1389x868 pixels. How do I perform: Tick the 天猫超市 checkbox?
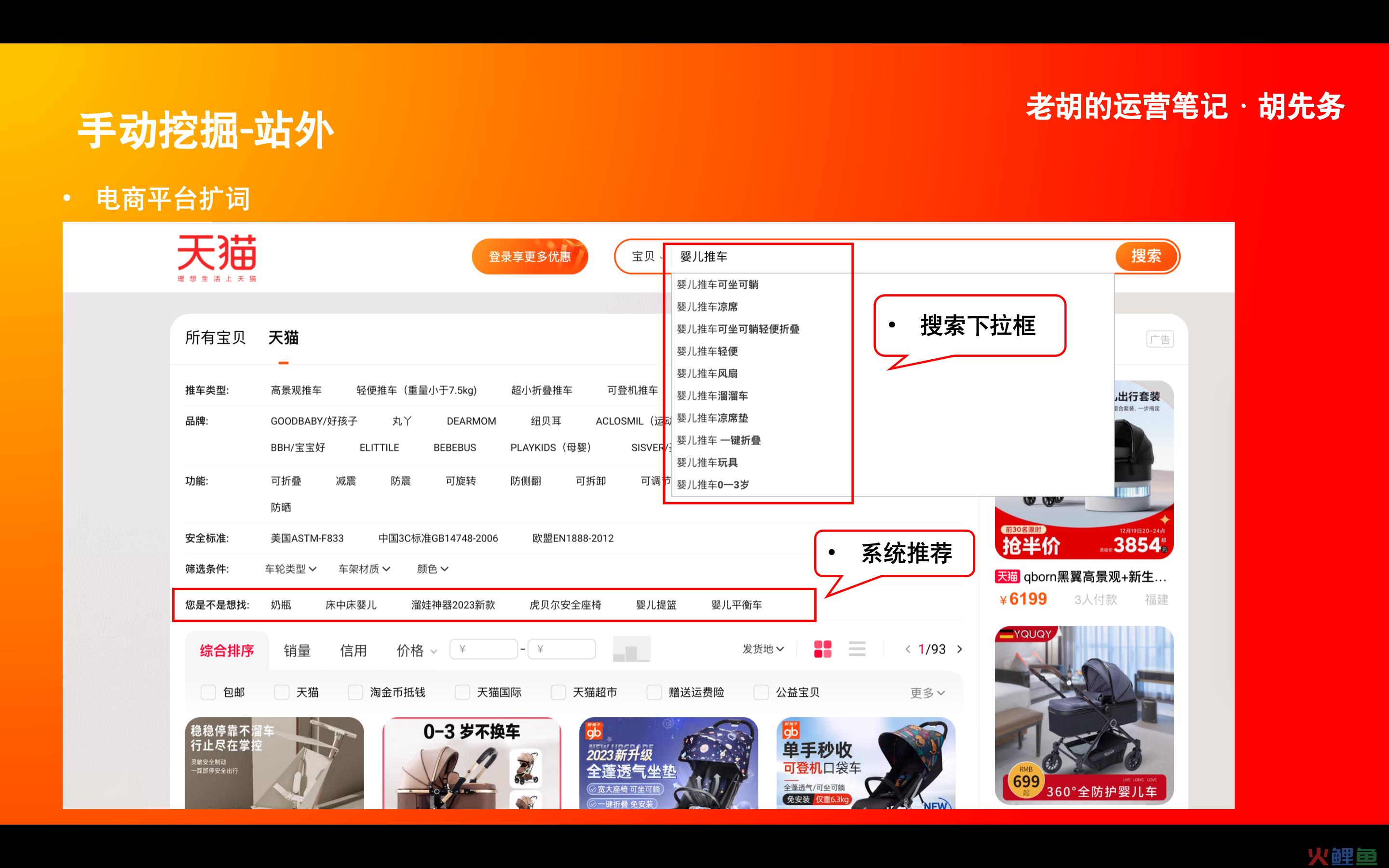(558, 692)
